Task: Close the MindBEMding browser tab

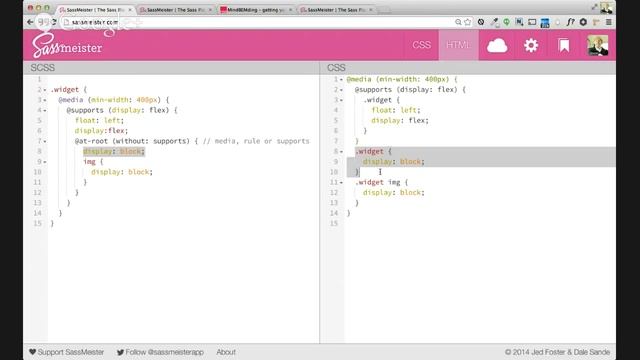Action: (291, 9)
